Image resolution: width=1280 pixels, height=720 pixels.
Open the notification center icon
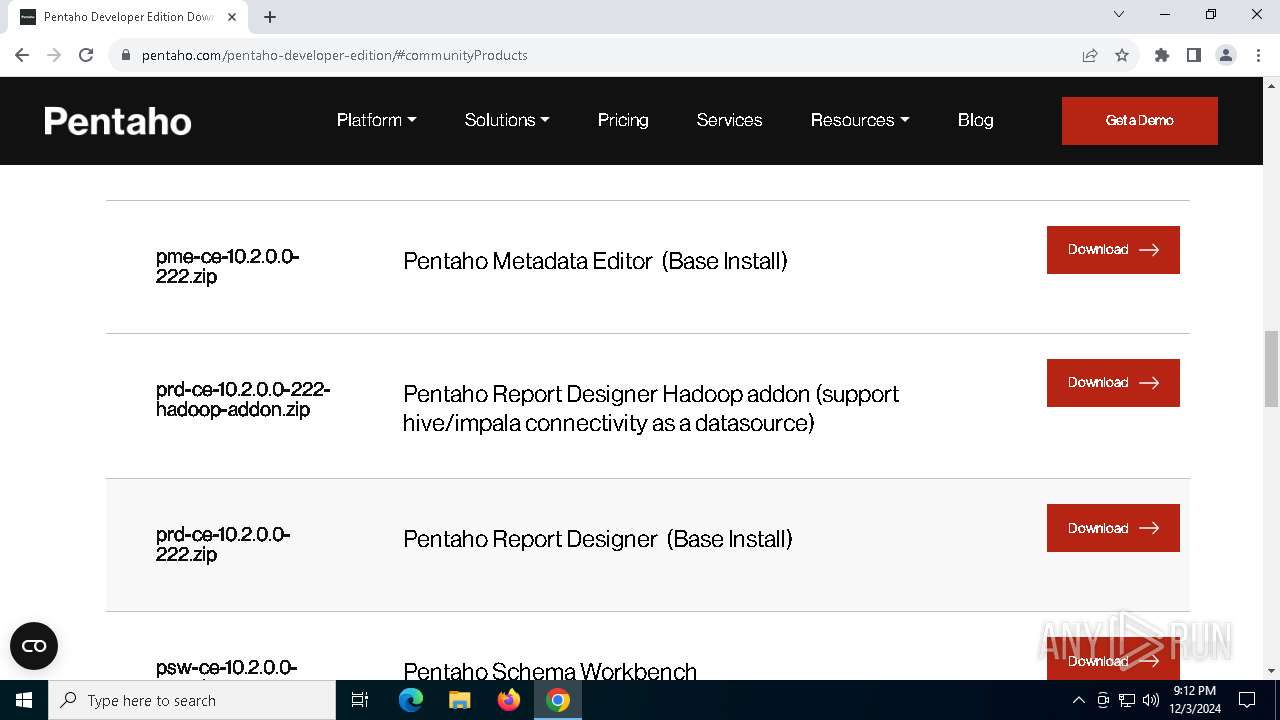[1247, 700]
